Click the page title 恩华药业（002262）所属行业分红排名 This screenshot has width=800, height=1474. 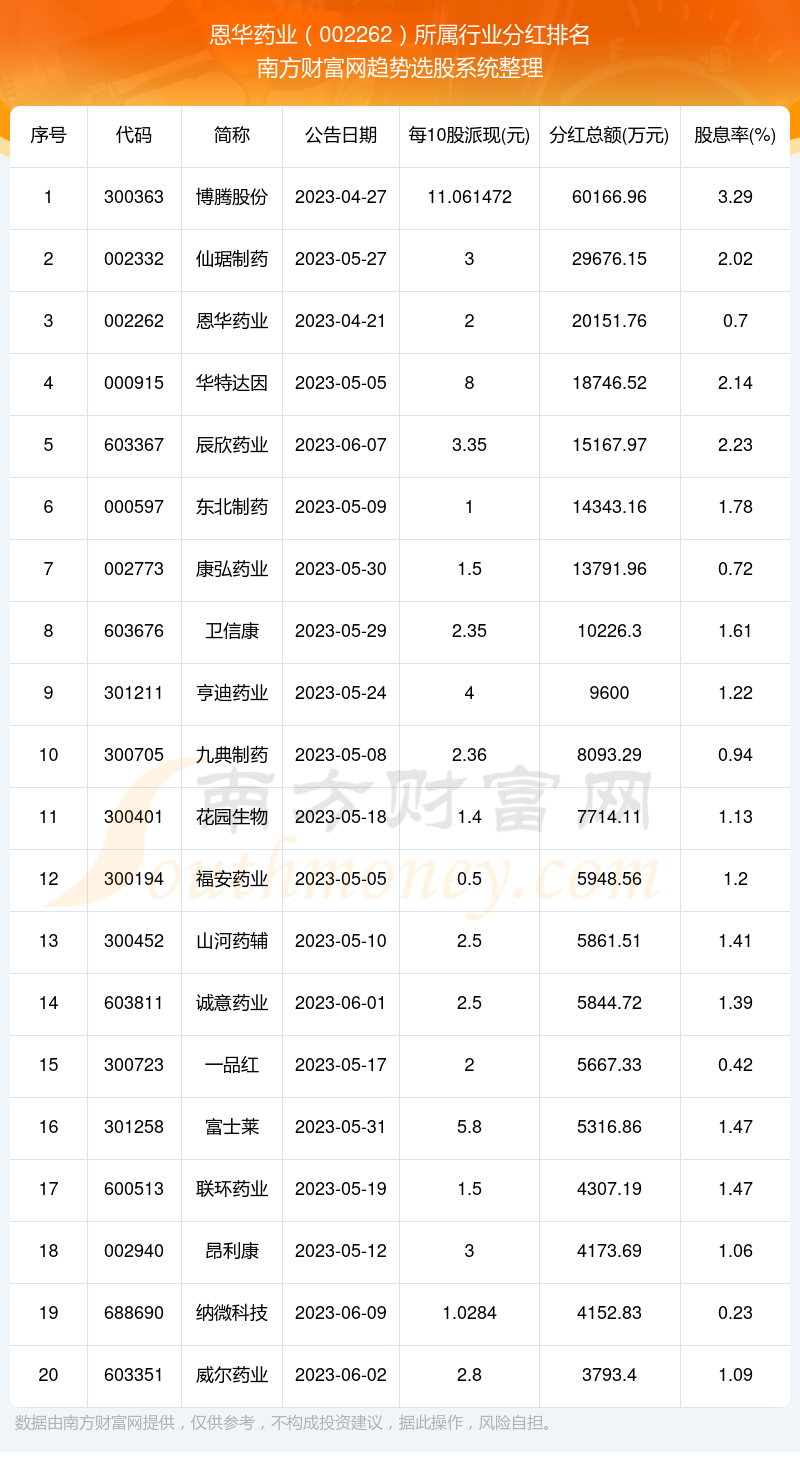(400, 36)
